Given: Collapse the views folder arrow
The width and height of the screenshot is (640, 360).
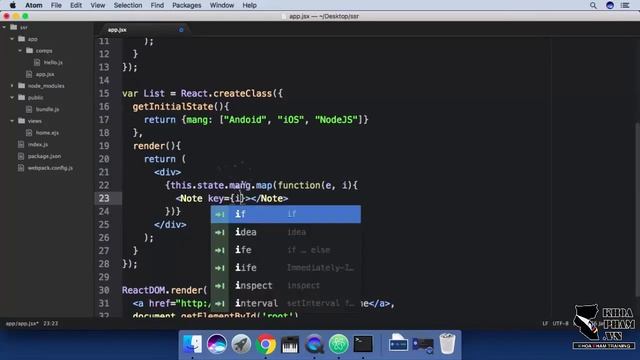Looking at the screenshot, I should (12, 121).
